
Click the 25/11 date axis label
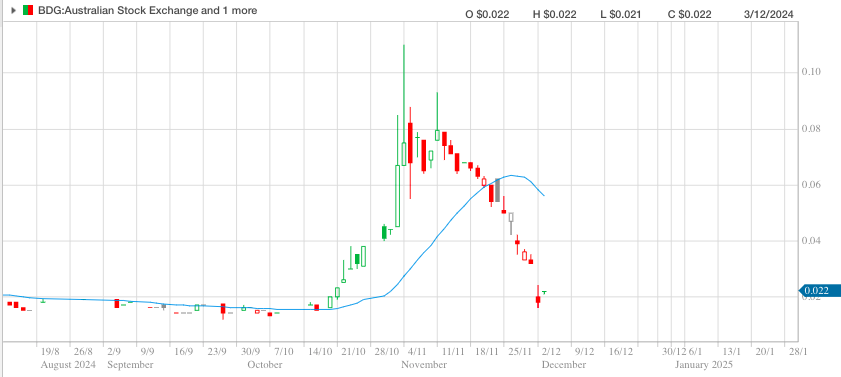coord(520,352)
